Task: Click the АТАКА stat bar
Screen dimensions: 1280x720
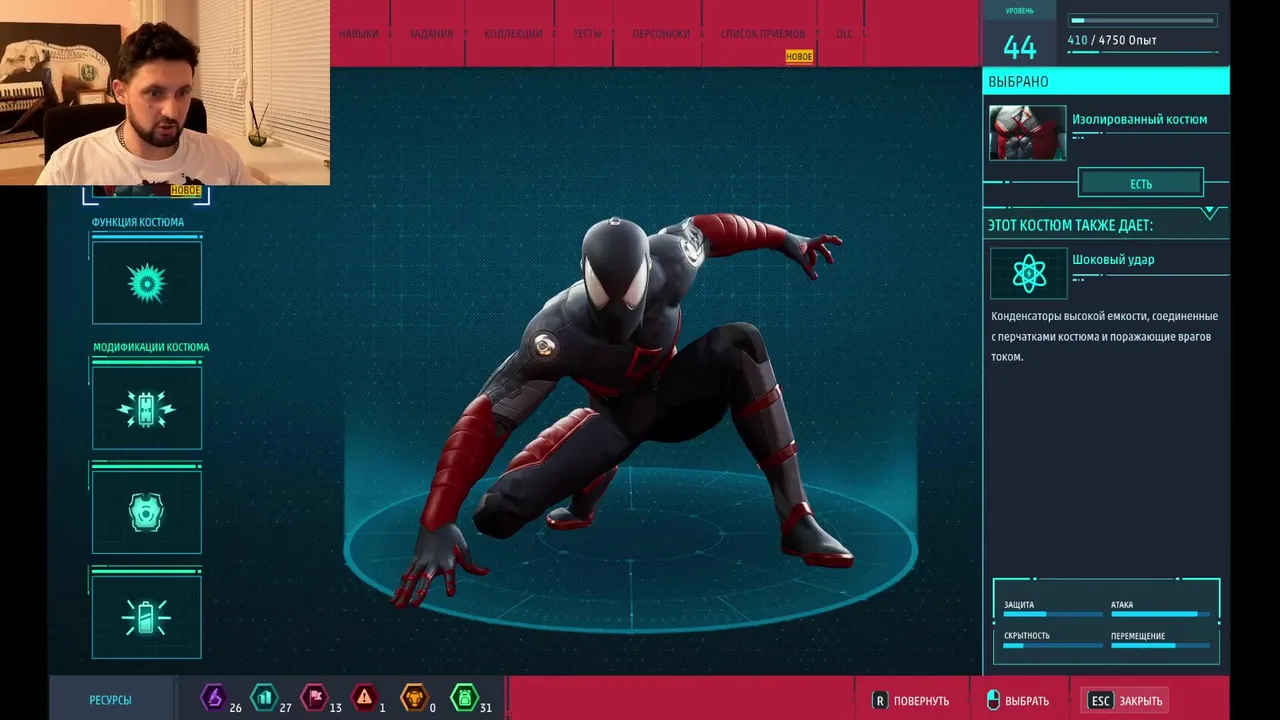Action: coord(1160,614)
